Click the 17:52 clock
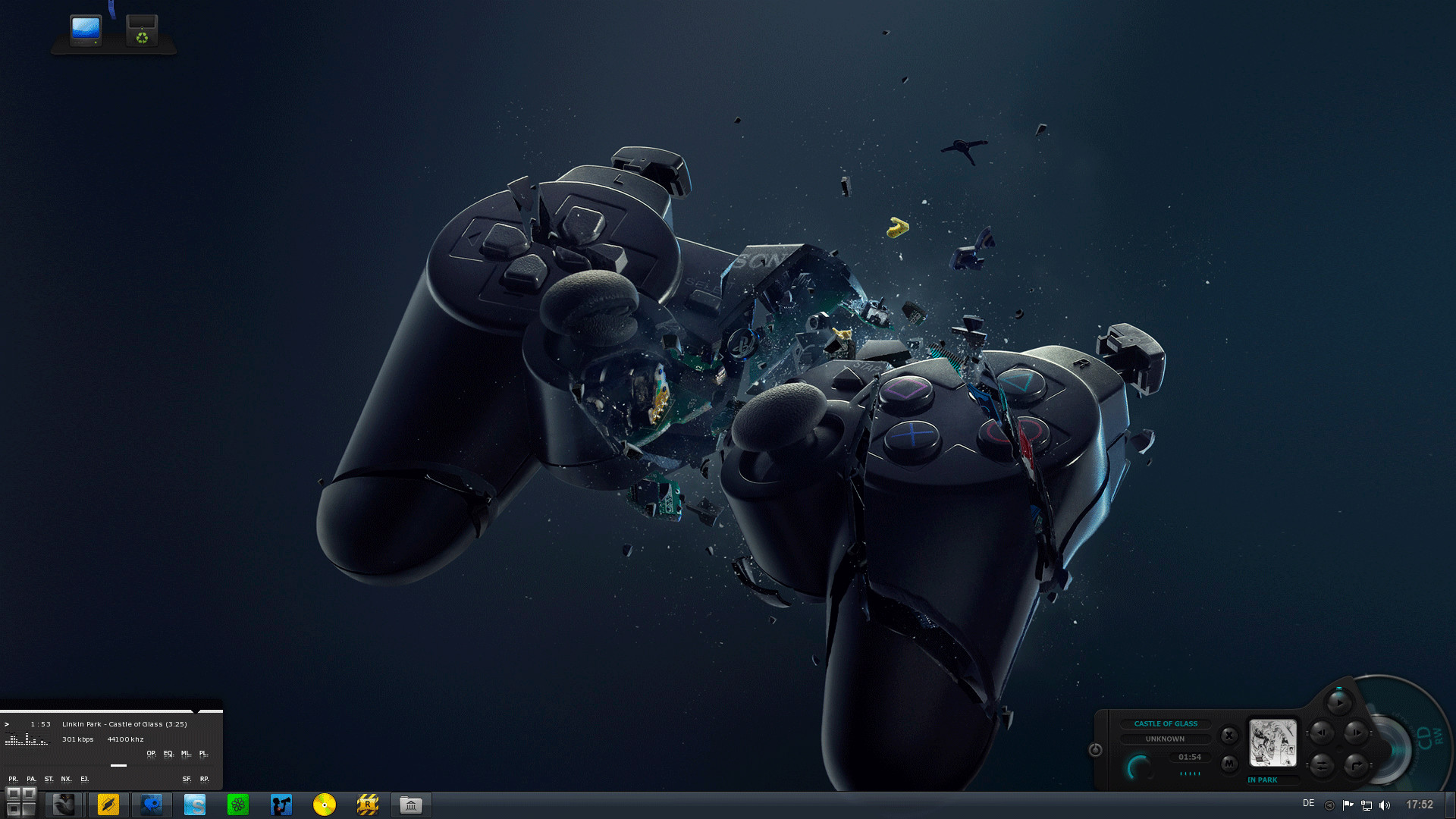Image resolution: width=1456 pixels, height=819 pixels. 1420,805
